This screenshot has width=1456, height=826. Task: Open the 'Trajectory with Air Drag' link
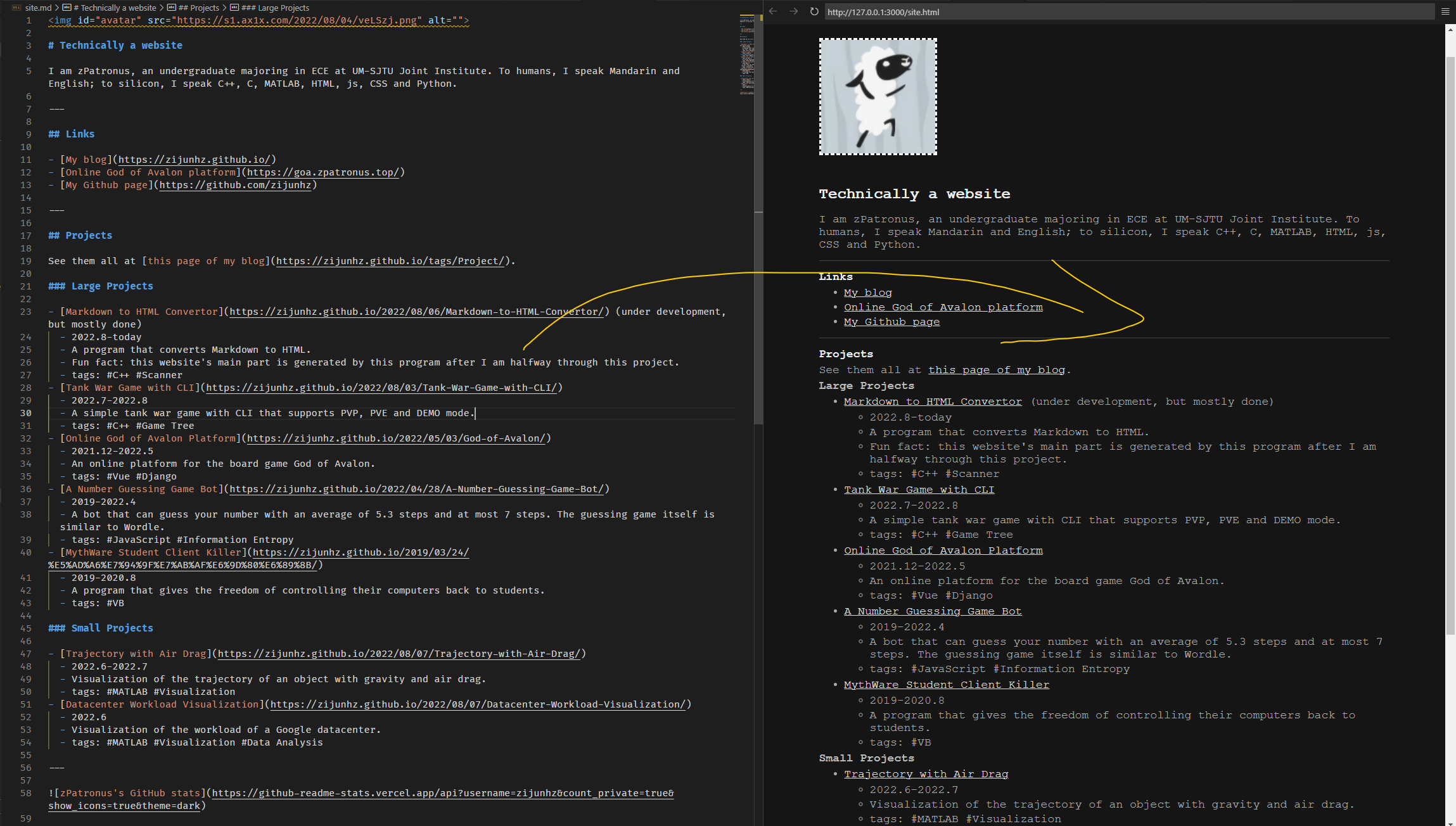coord(926,773)
